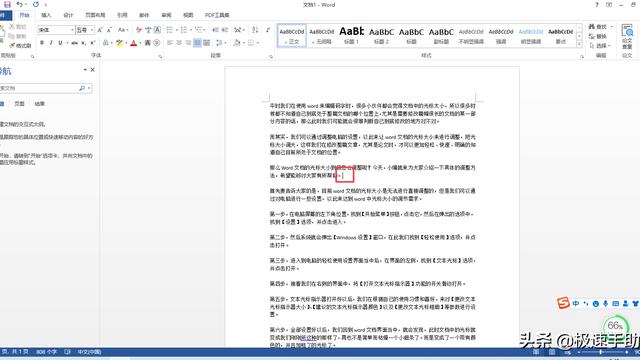640x360 pixels.
Task: Show or hide paragraph marks
Action: point(268,30)
